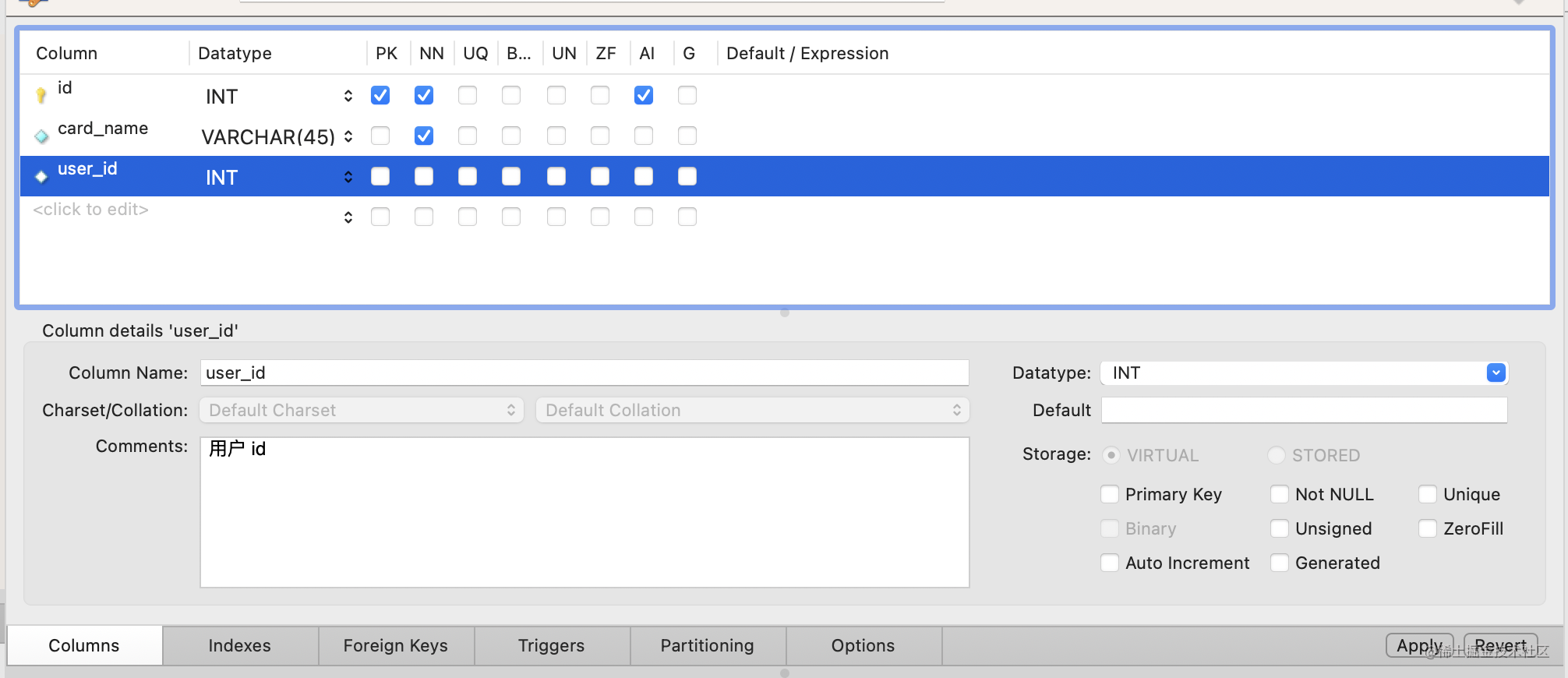Click the Revert button
1568x678 pixels.
(1500, 646)
